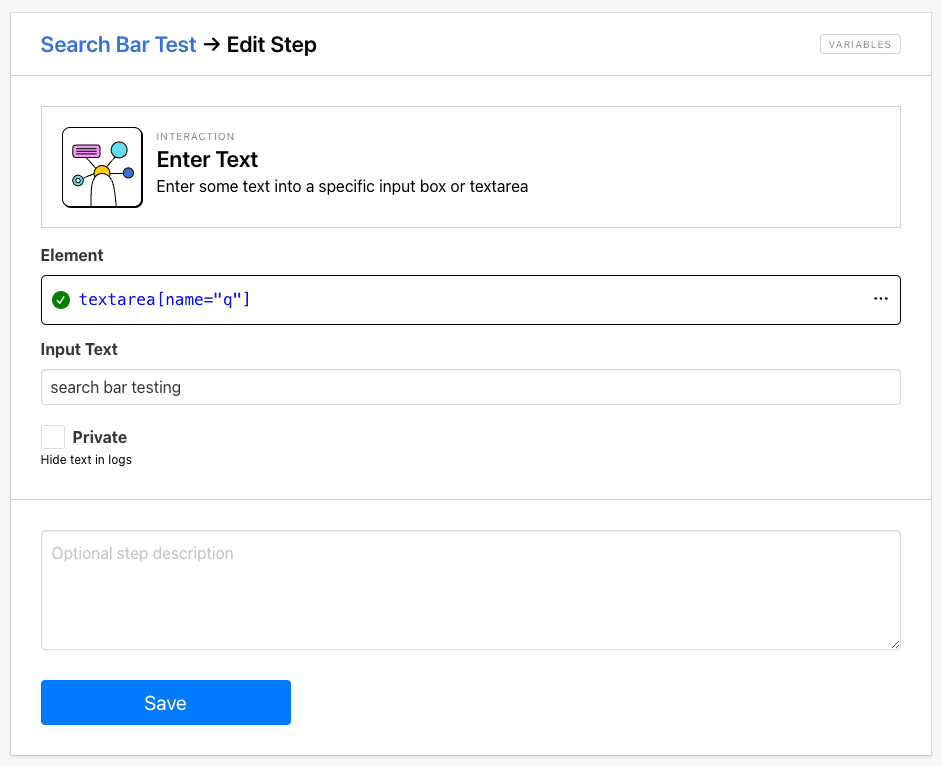Click the Enter Text interaction illustration icon
The width and height of the screenshot is (942, 766).
[101, 167]
